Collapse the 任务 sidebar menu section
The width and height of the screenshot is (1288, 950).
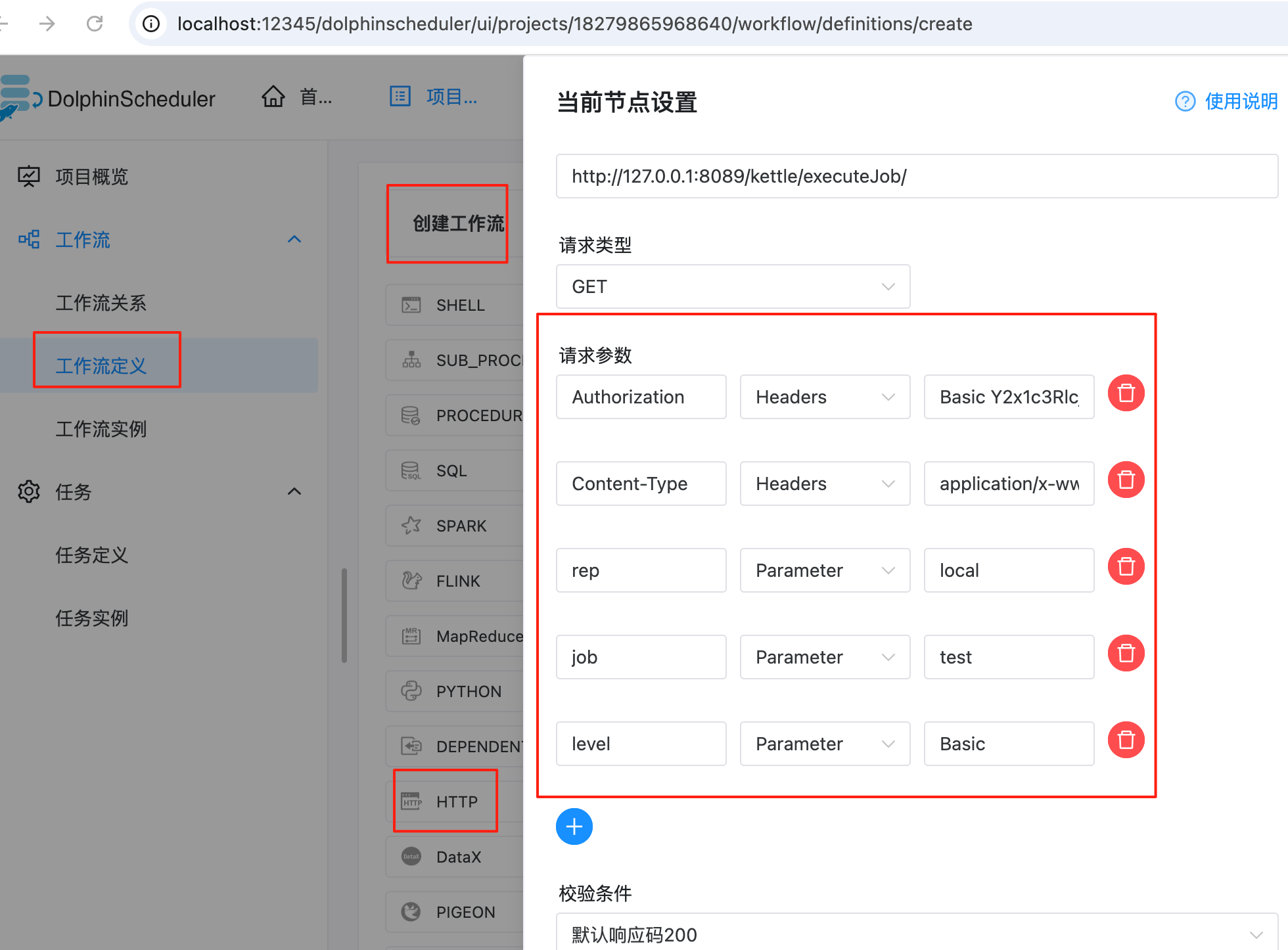tap(294, 492)
